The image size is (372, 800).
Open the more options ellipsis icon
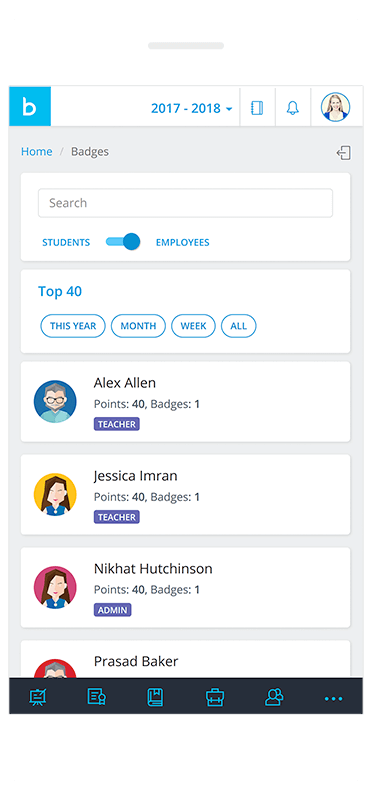(333, 698)
